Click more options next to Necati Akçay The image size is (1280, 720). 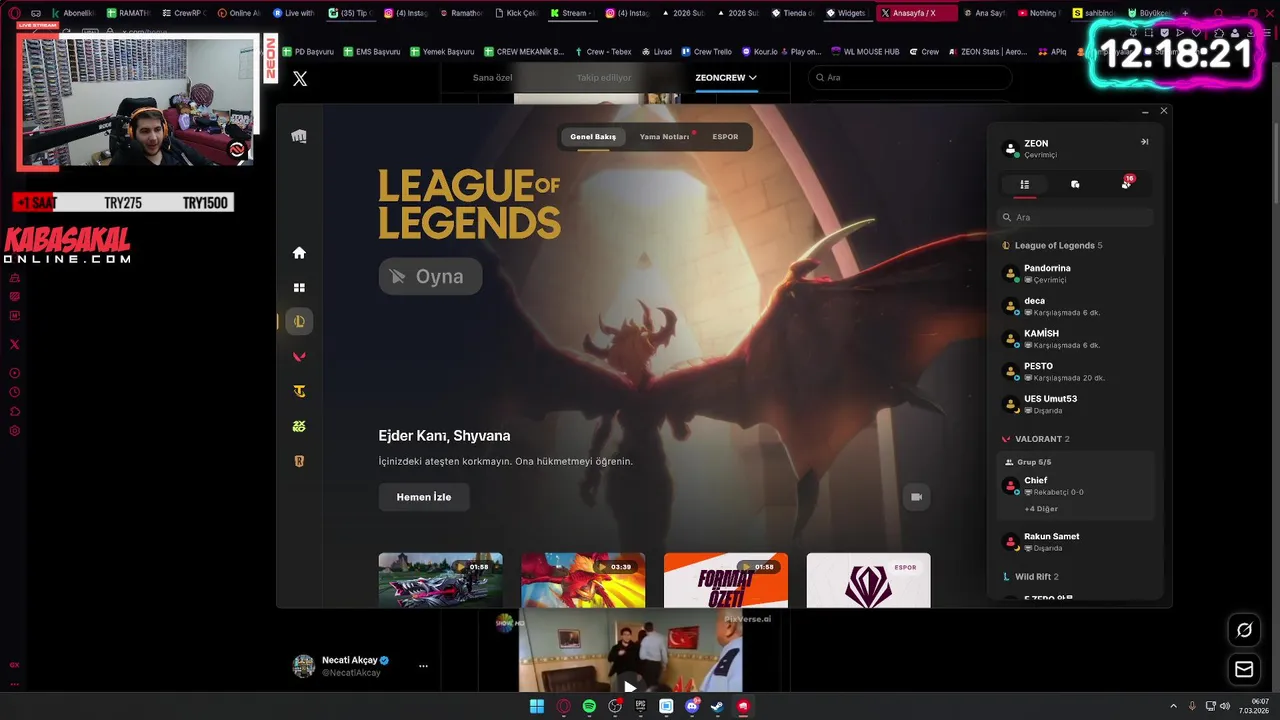[423, 666]
